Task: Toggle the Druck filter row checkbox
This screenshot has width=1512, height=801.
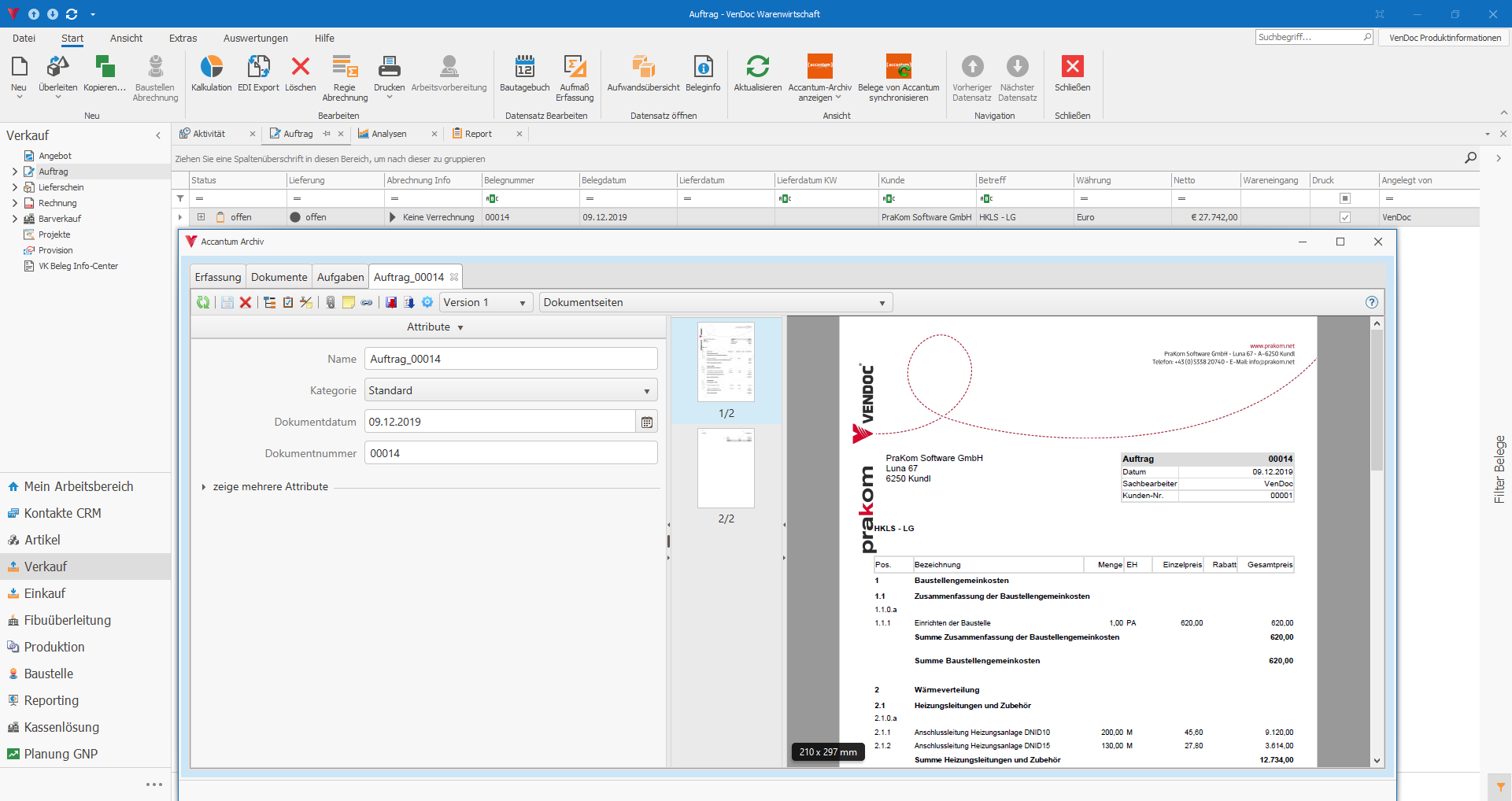Action: coord(1345,199)
